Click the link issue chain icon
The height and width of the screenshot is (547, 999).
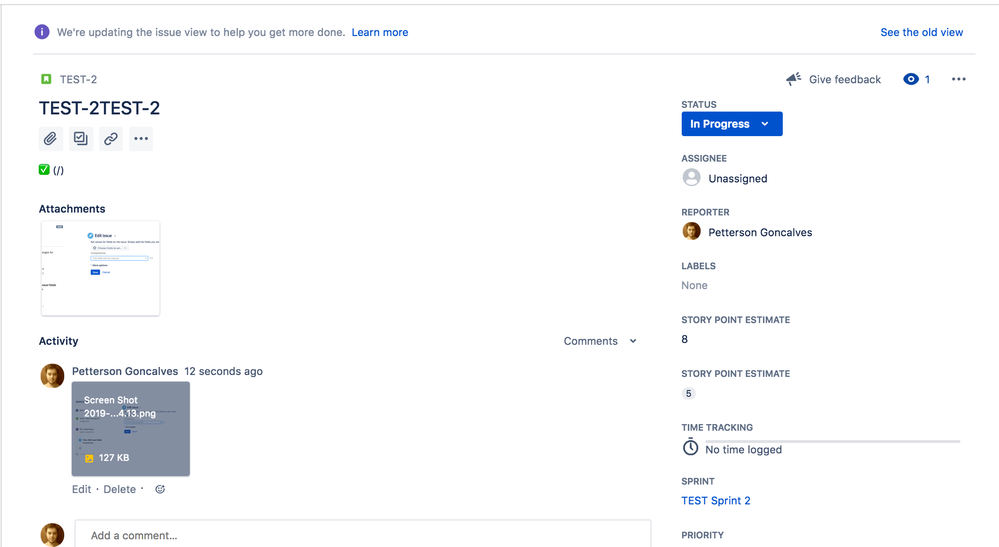(111, 138)
